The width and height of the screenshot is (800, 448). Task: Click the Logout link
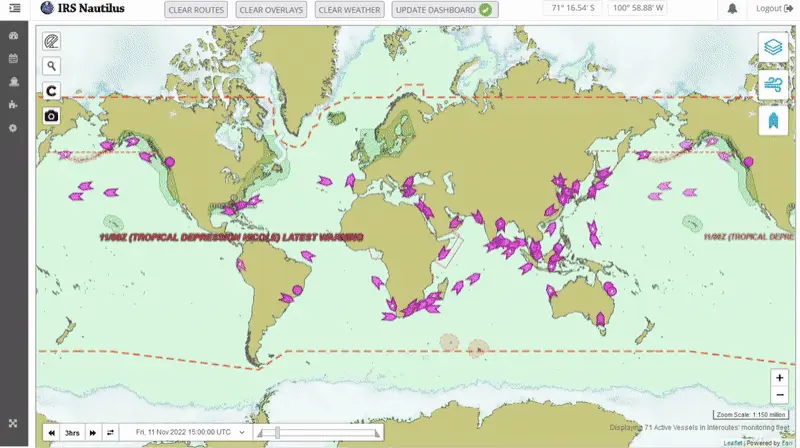click(772, 9)
